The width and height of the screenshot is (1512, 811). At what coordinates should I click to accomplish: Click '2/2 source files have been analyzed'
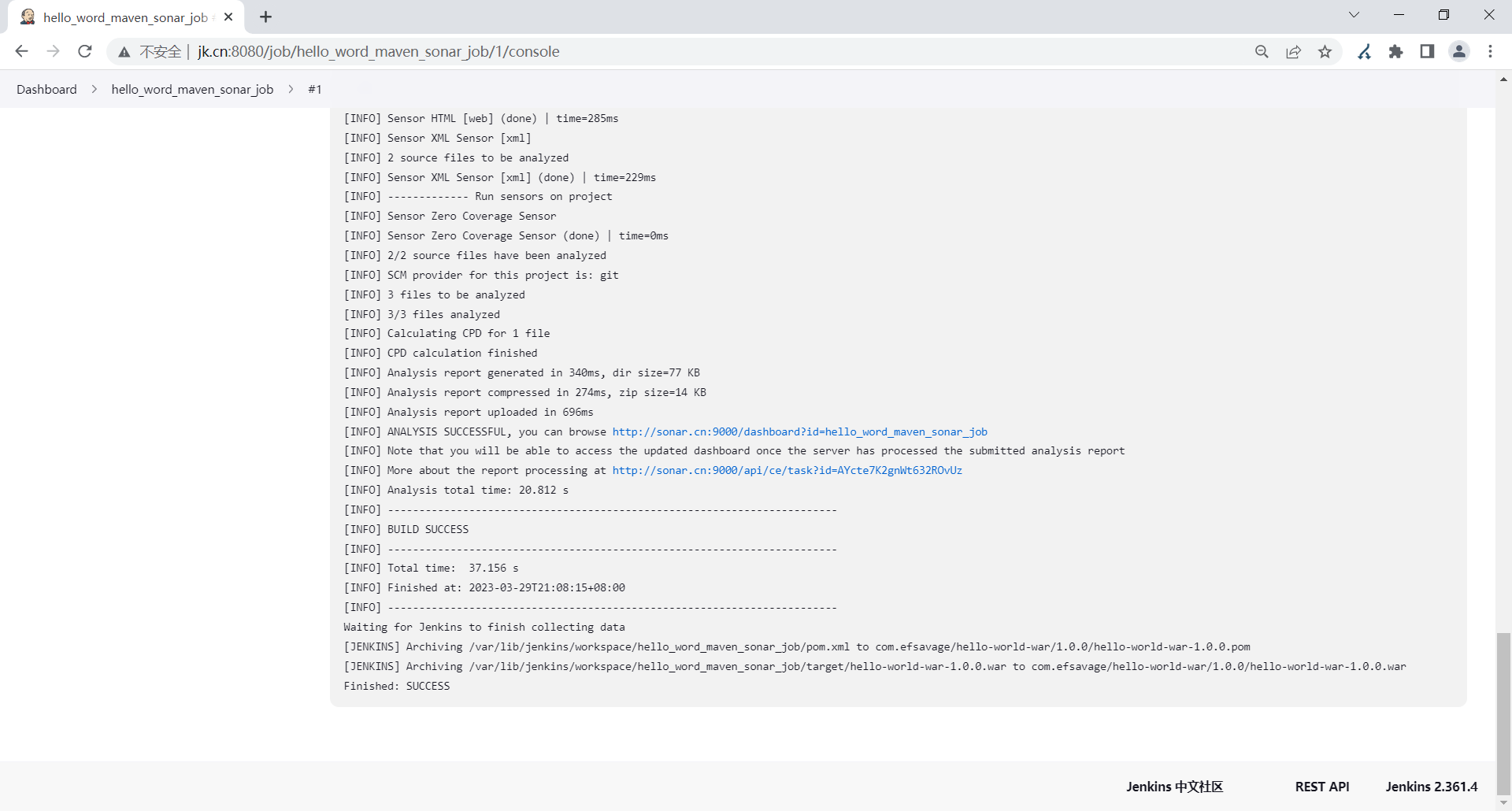coord(475,255)
